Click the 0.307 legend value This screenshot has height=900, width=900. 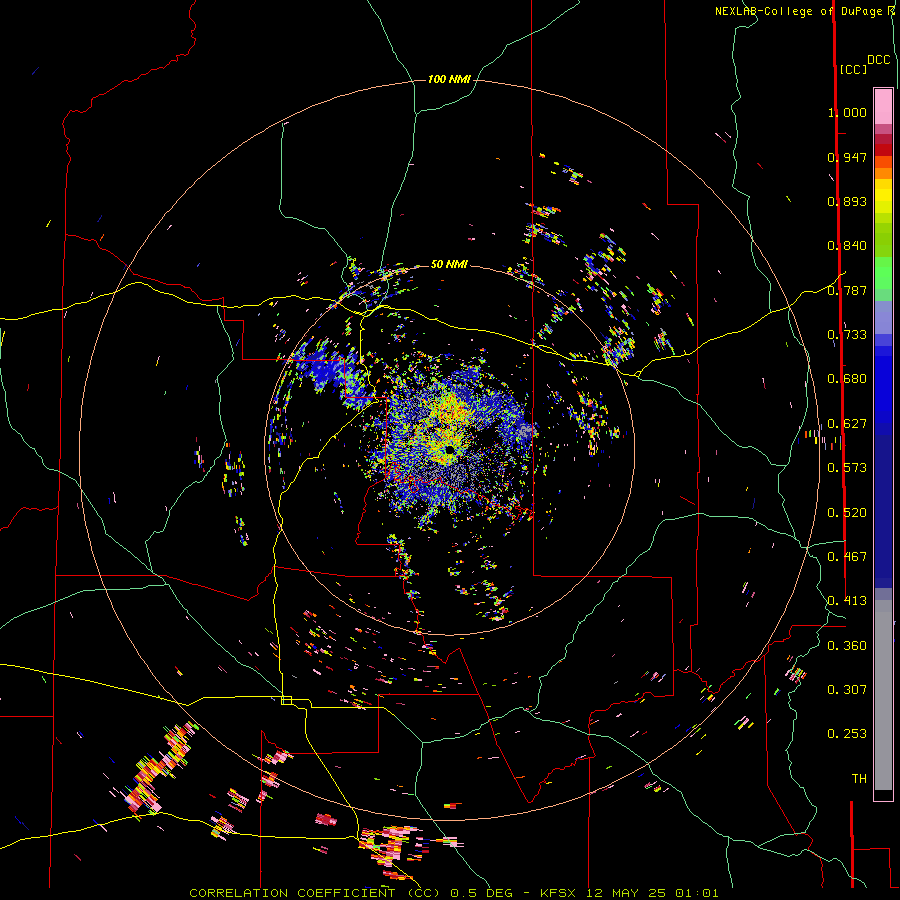[x=847, y=690]
